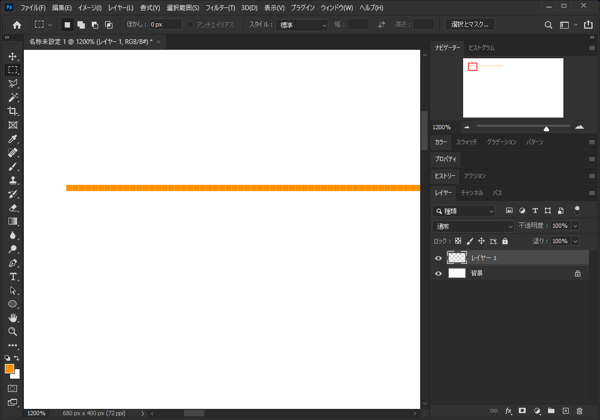Hide the 背景 layer eye icon
This screenshot has width=600, height=420.
(439, 273)
